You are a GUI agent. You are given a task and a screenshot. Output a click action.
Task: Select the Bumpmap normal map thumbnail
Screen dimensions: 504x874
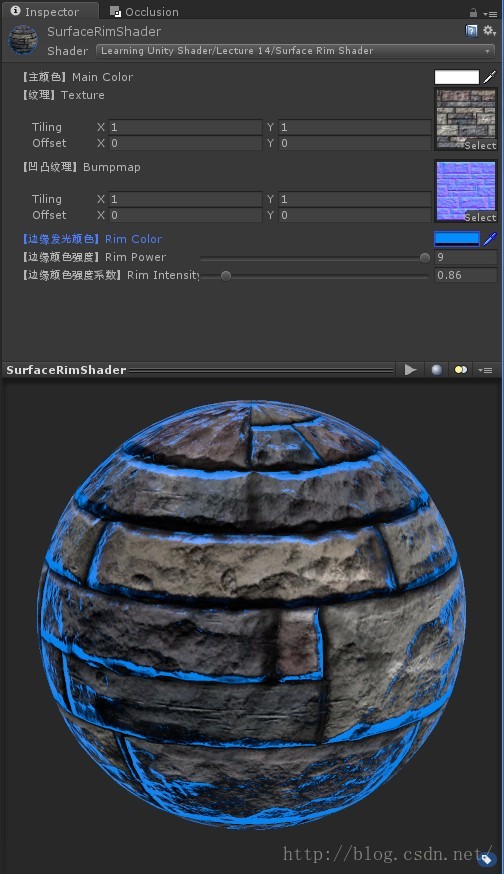point(466,191)
